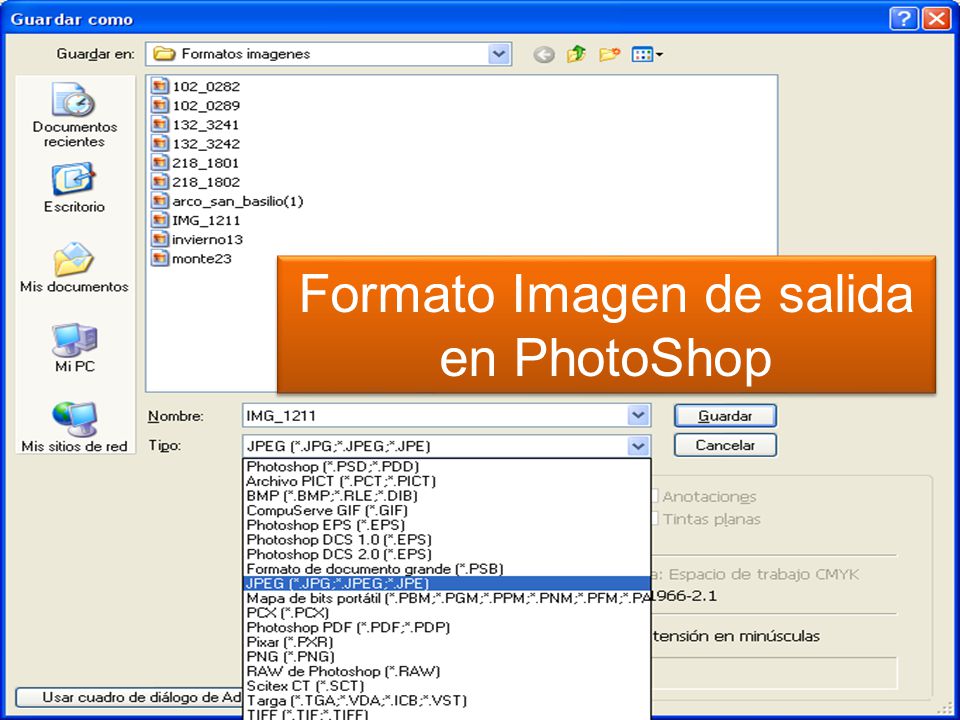The height and width of the screenshot is (720, 960).
Task: Go up one folder level
Action: (576, 54)
